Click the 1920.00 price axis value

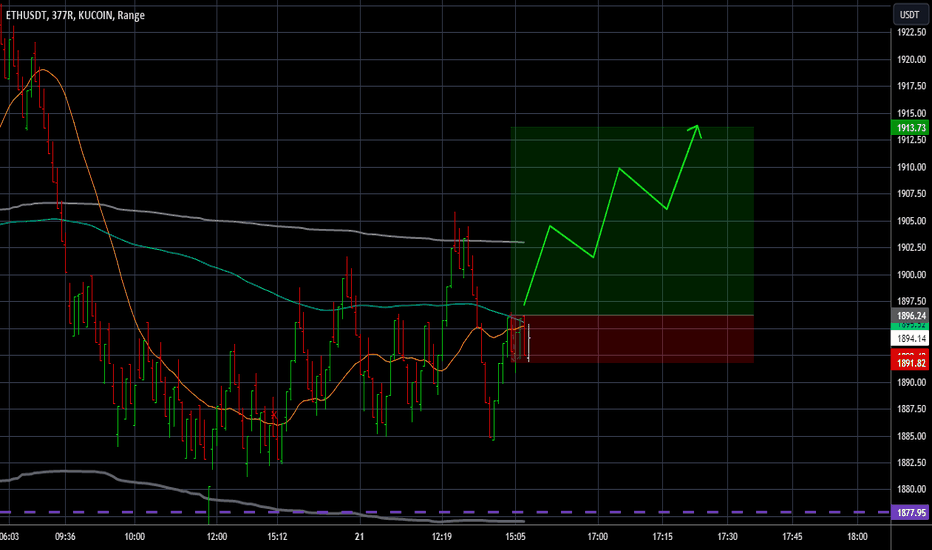pyautogui.click(x=911, y=59)
